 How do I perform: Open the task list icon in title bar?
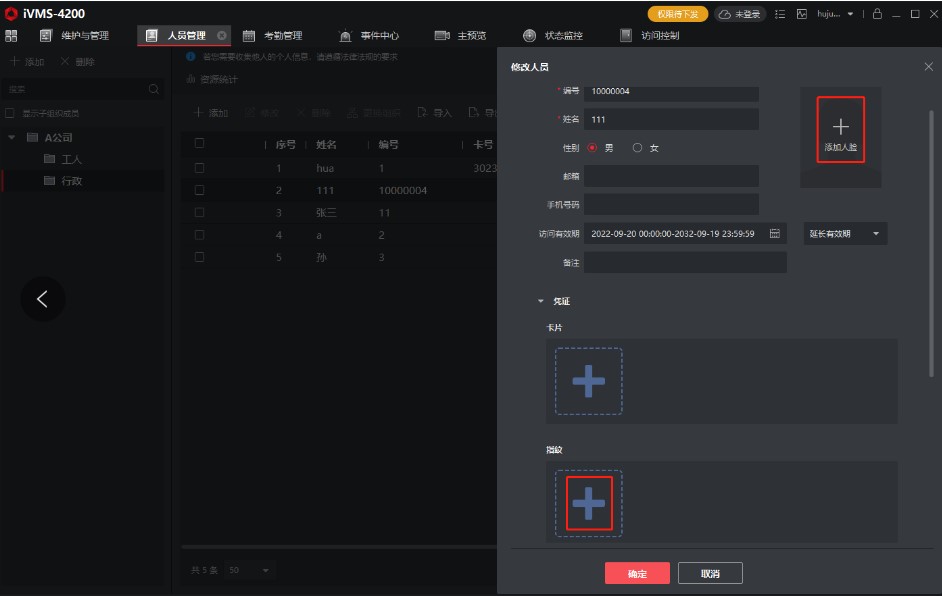coord(780,14)
